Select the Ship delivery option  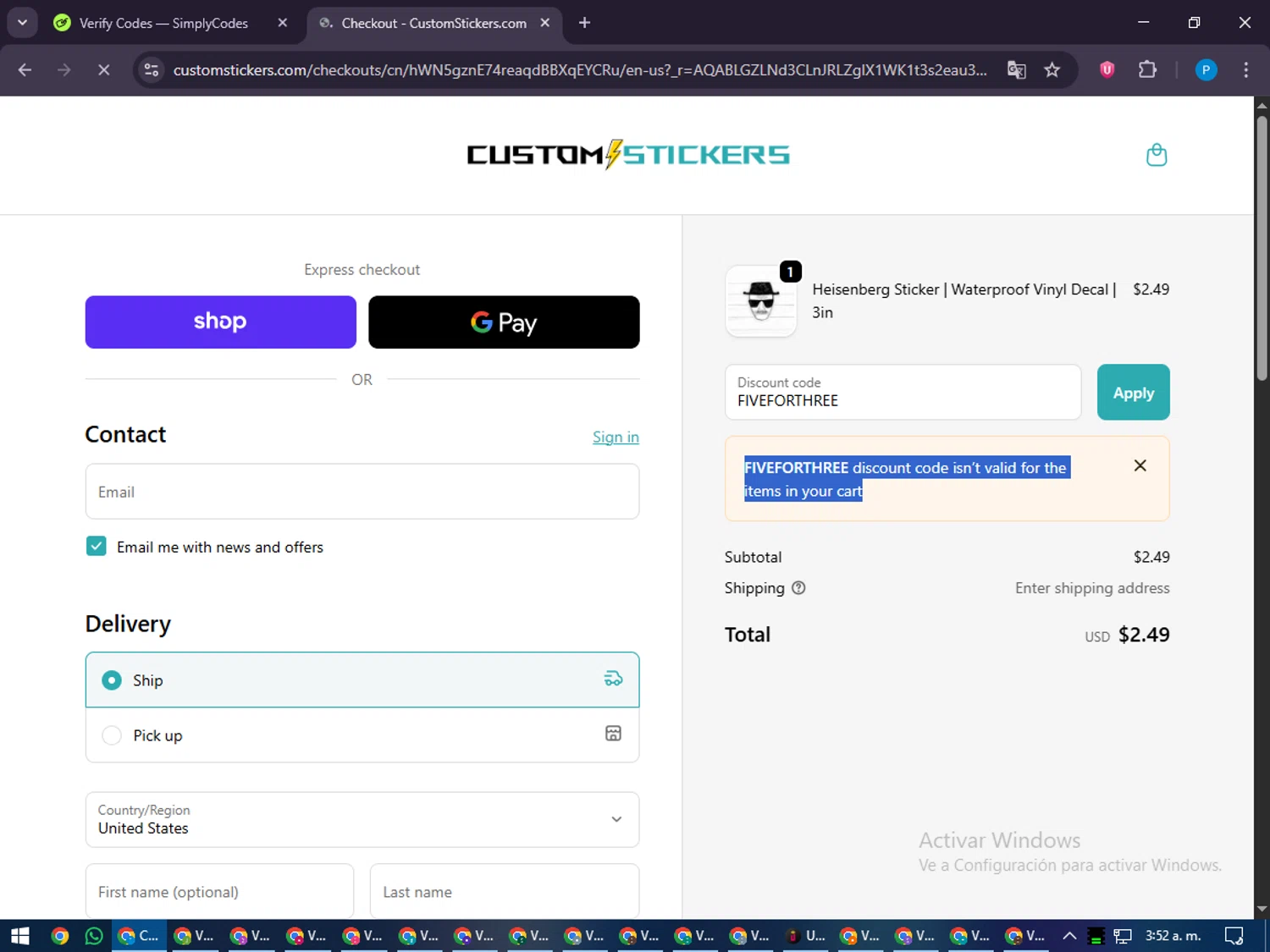point(362,680)
